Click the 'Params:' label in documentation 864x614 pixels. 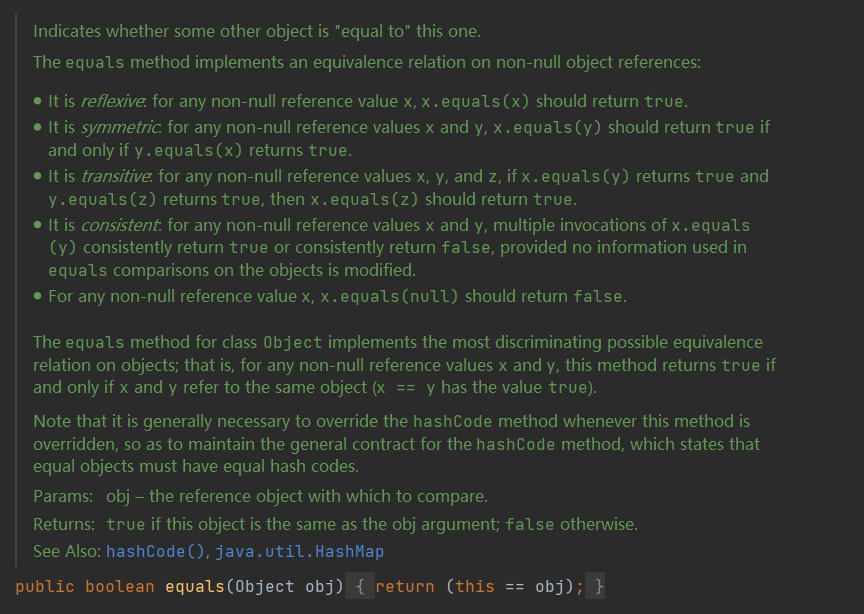(x=64, y=496)
